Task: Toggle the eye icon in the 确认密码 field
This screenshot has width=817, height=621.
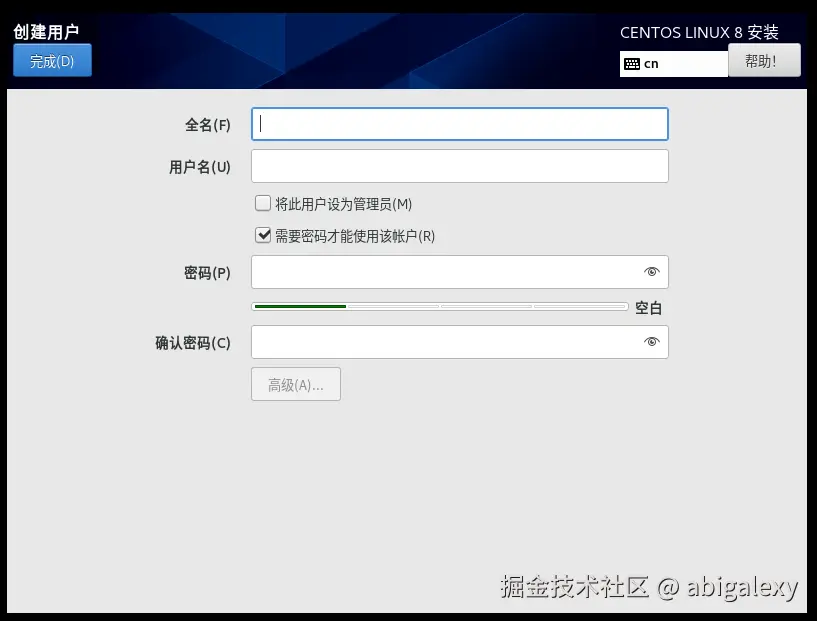Action: (x=651, y=342)
